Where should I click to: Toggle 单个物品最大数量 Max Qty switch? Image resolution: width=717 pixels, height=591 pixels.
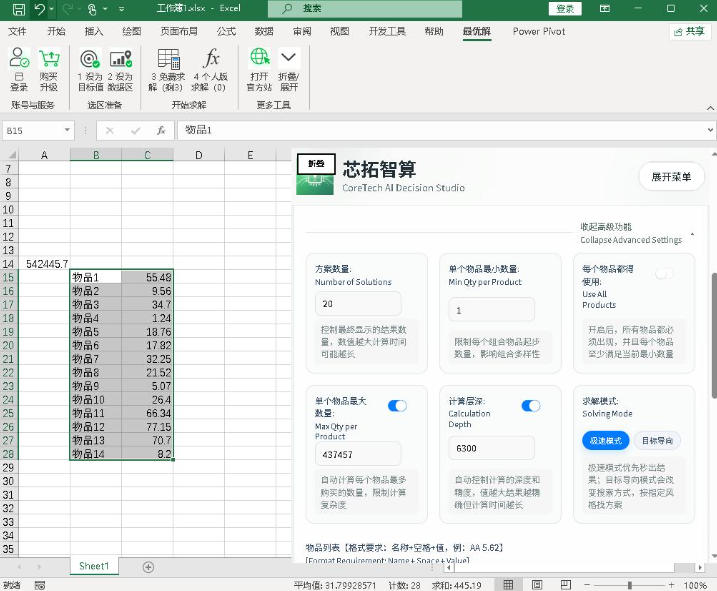(397, 406)
